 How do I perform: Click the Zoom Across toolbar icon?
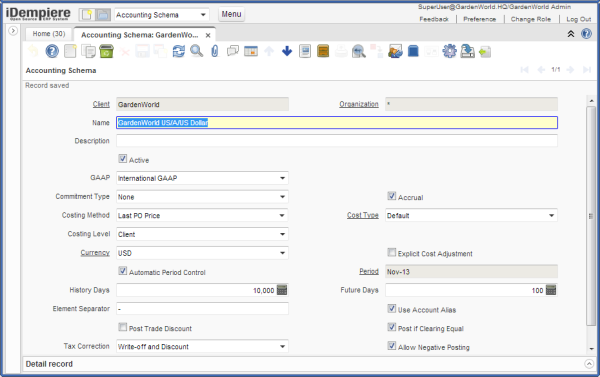click(359, 51)
